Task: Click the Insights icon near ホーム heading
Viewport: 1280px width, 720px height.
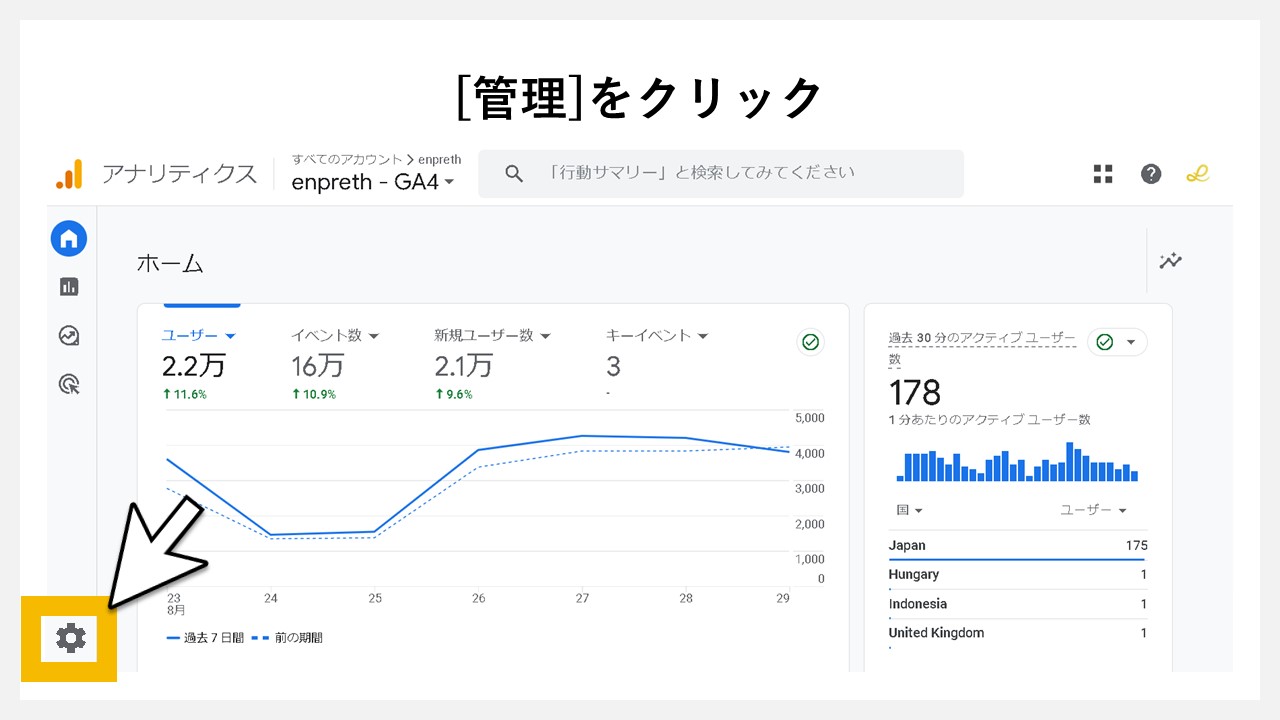Action: (x=1169, y=261)
